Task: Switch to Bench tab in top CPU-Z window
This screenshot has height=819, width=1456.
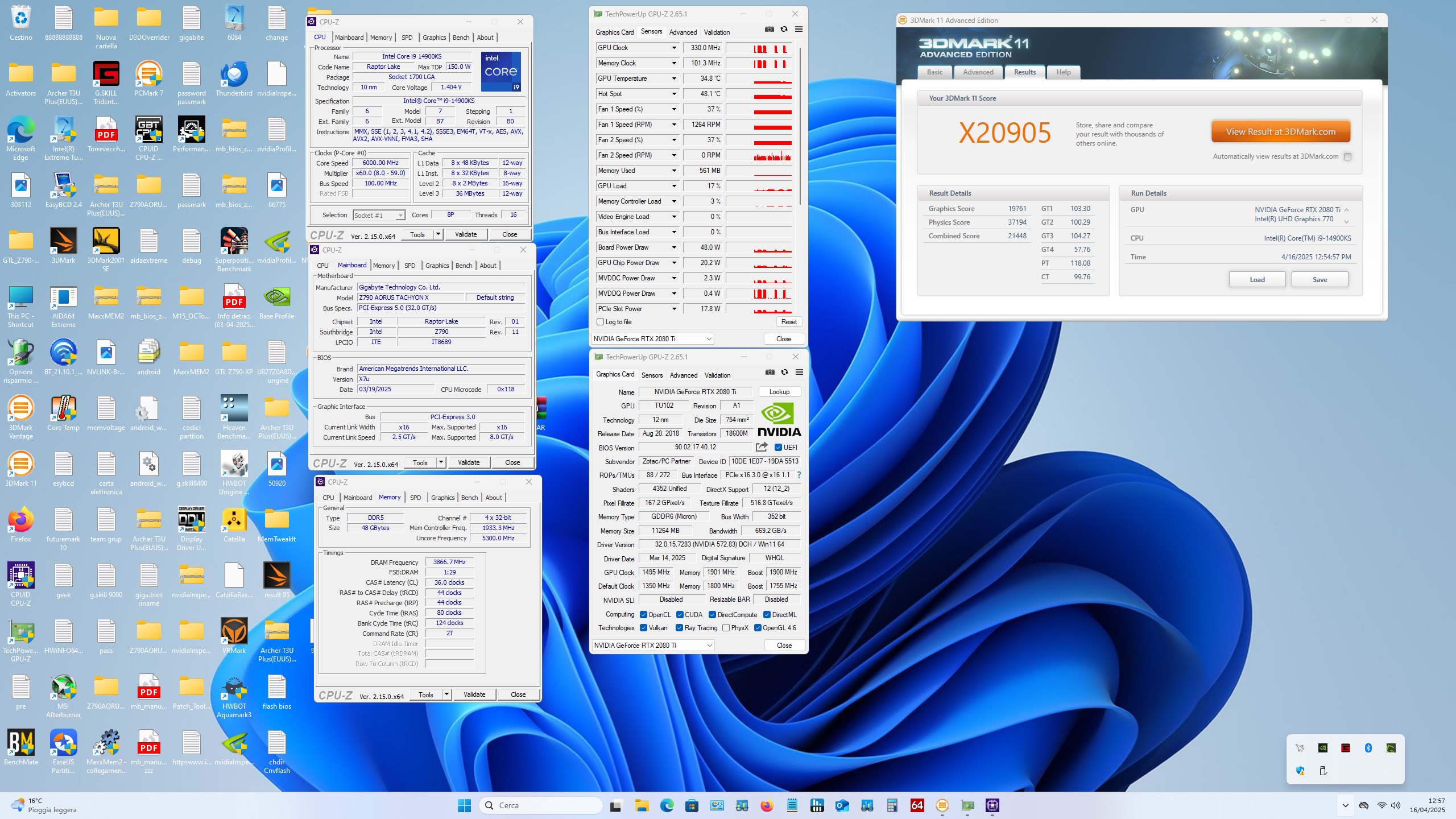Action: (461, 38)
